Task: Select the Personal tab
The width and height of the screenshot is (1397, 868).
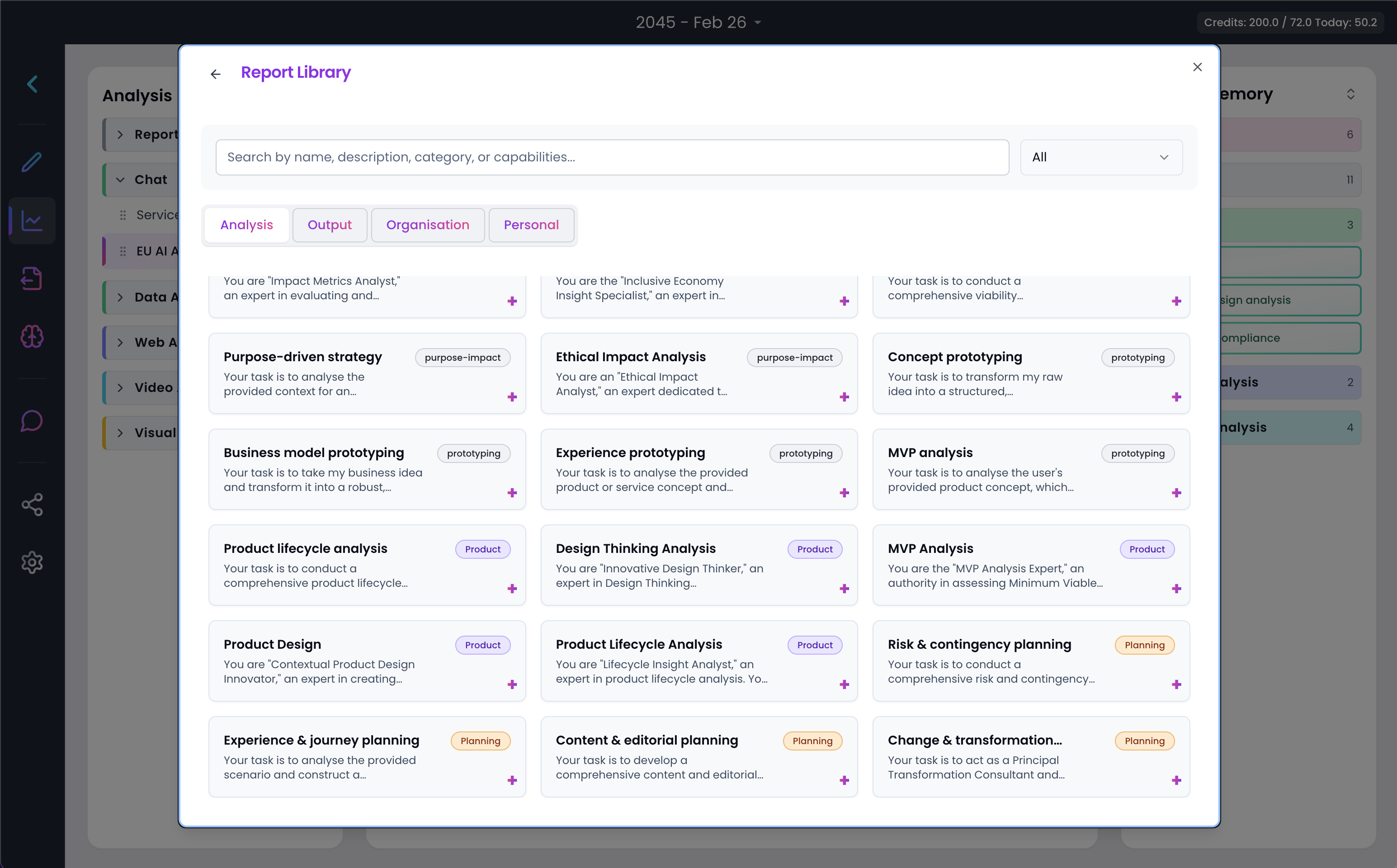Action: point(531,225)
